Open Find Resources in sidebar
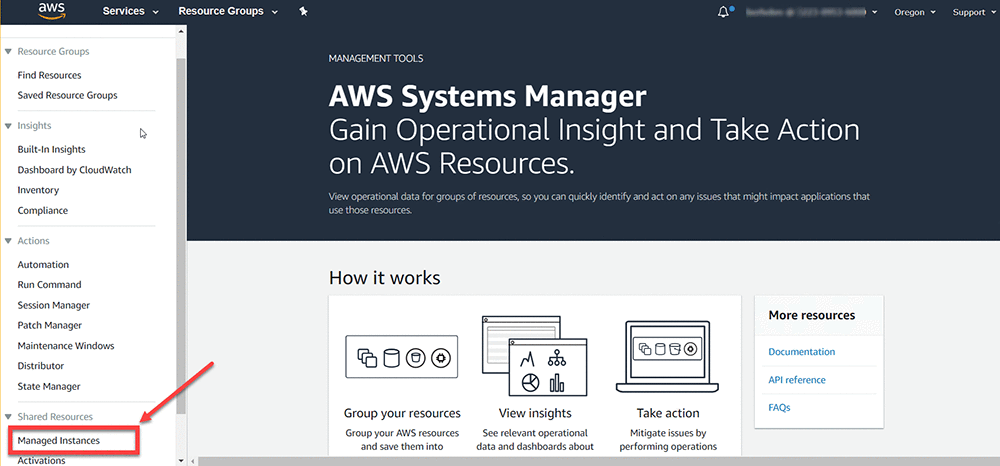Screen dimensions: 1000x466 point(49,75)
